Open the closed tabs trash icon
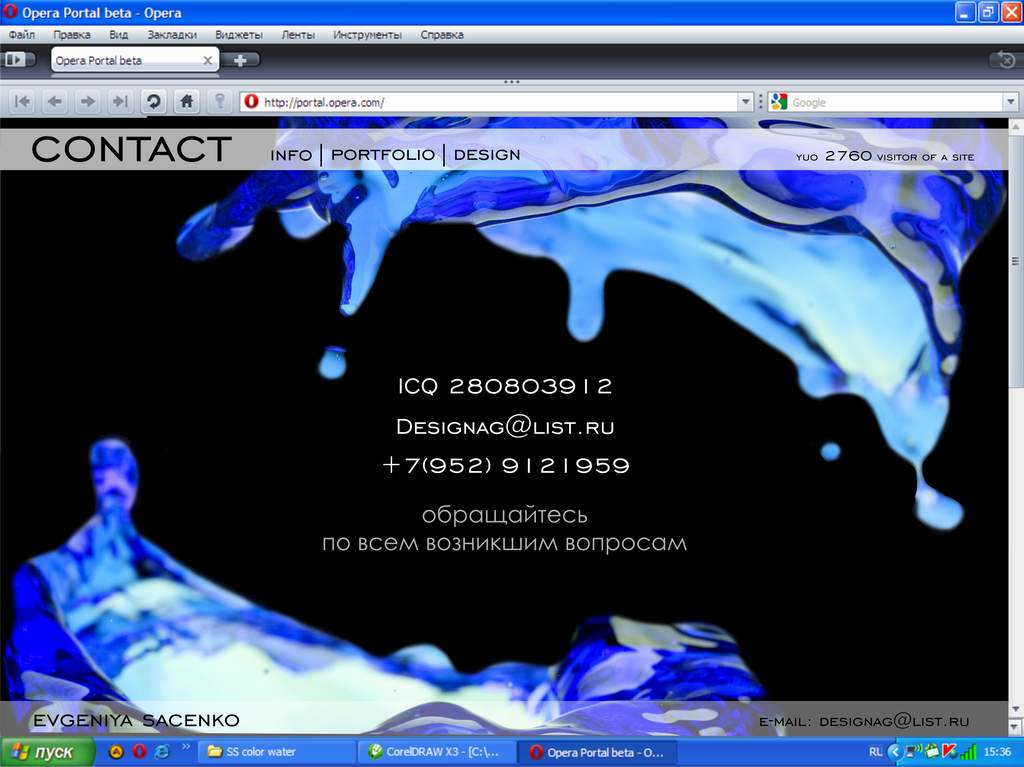The image size is (1024, 767). coord(1006,60)
